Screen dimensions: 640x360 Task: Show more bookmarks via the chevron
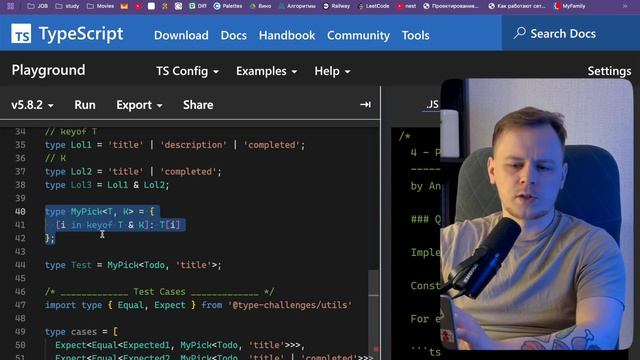[625, 6]
